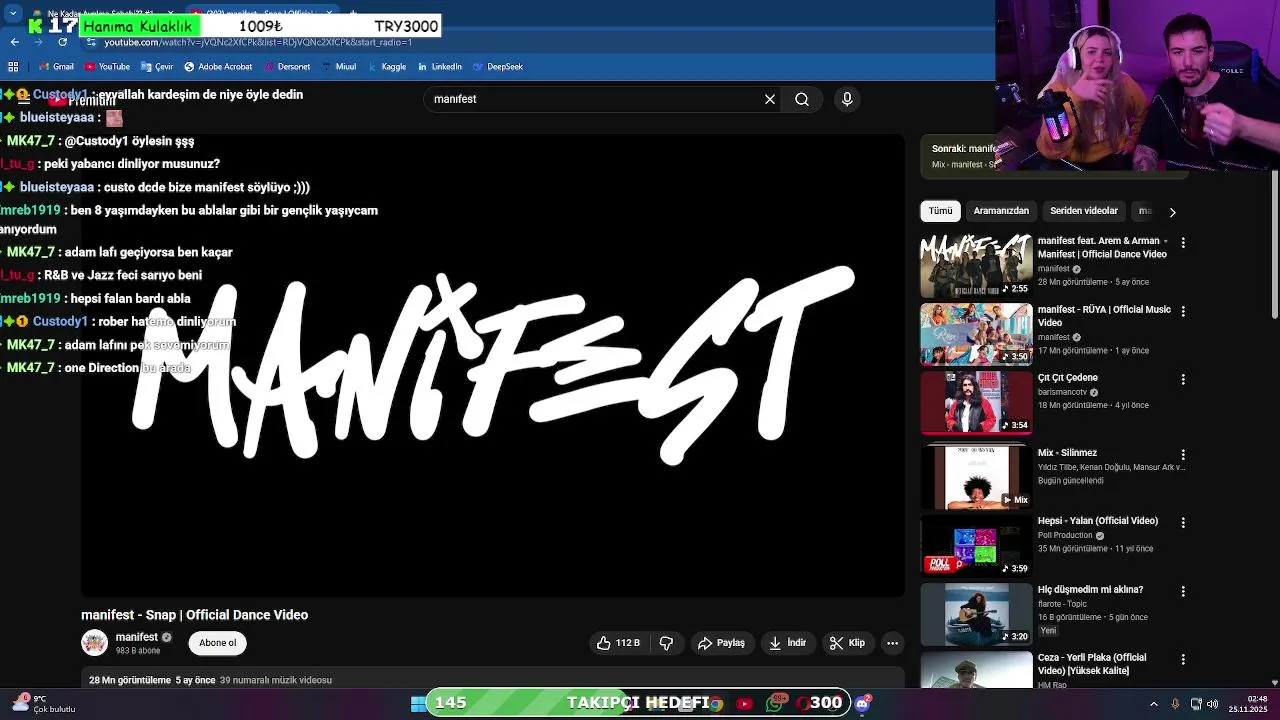Screen dimensions: 1280x720
Task: Open options for Ceza - Yerli Plaka video
Action: tap(1183, 659)
